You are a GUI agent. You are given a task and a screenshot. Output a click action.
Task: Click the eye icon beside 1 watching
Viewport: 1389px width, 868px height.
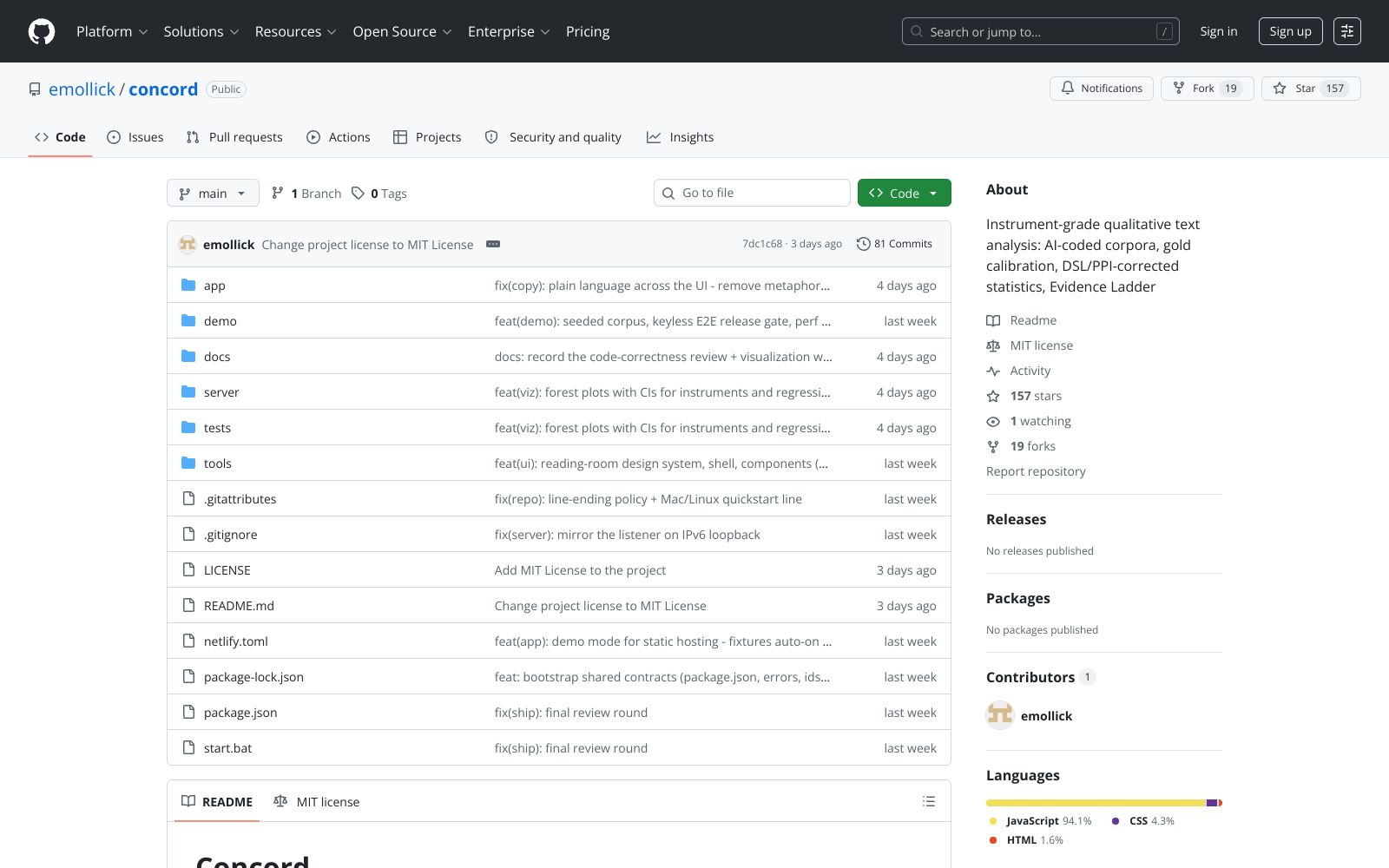(x=993, y=421)
